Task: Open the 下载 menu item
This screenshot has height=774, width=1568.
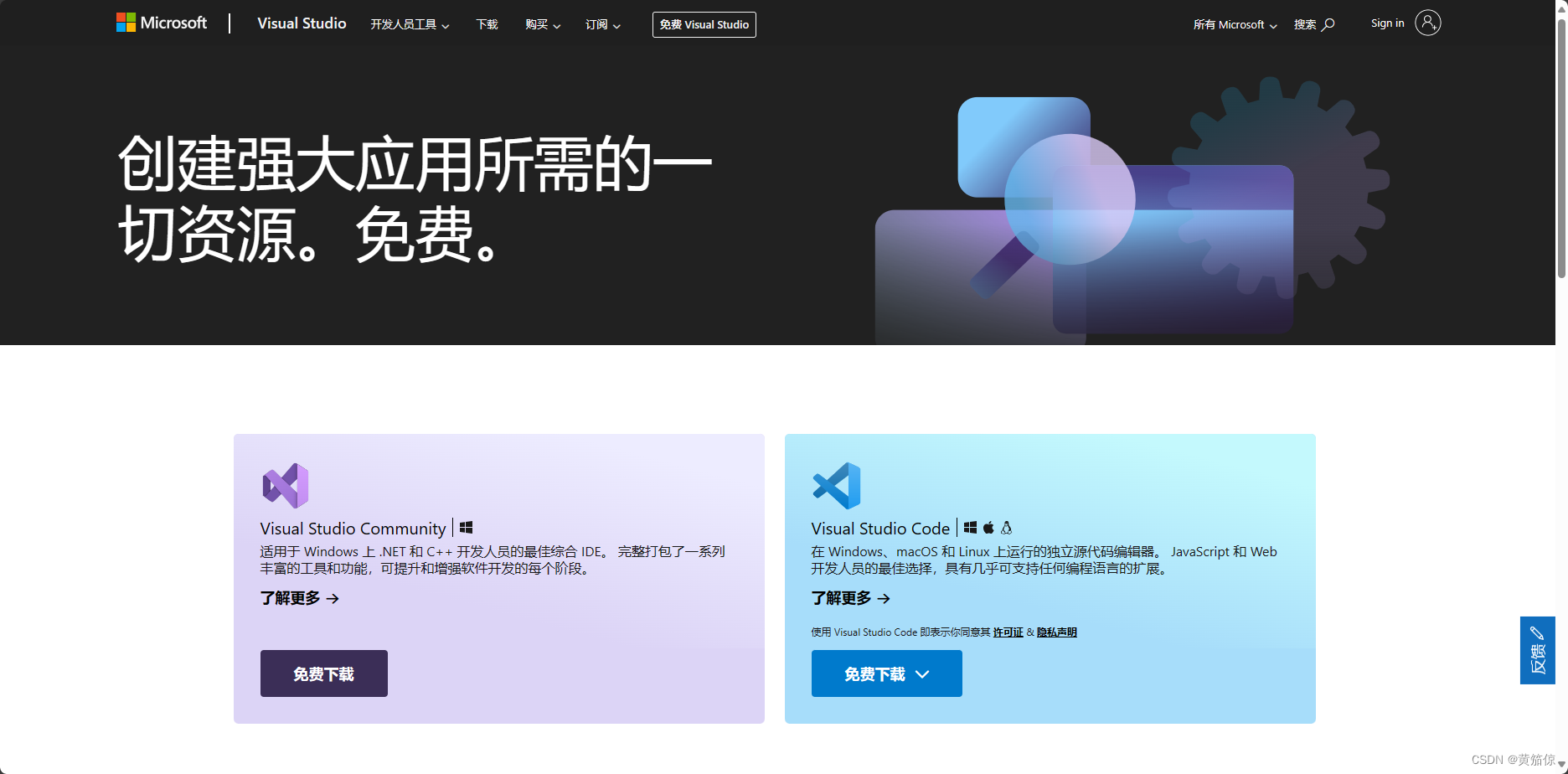Action: 487,24
